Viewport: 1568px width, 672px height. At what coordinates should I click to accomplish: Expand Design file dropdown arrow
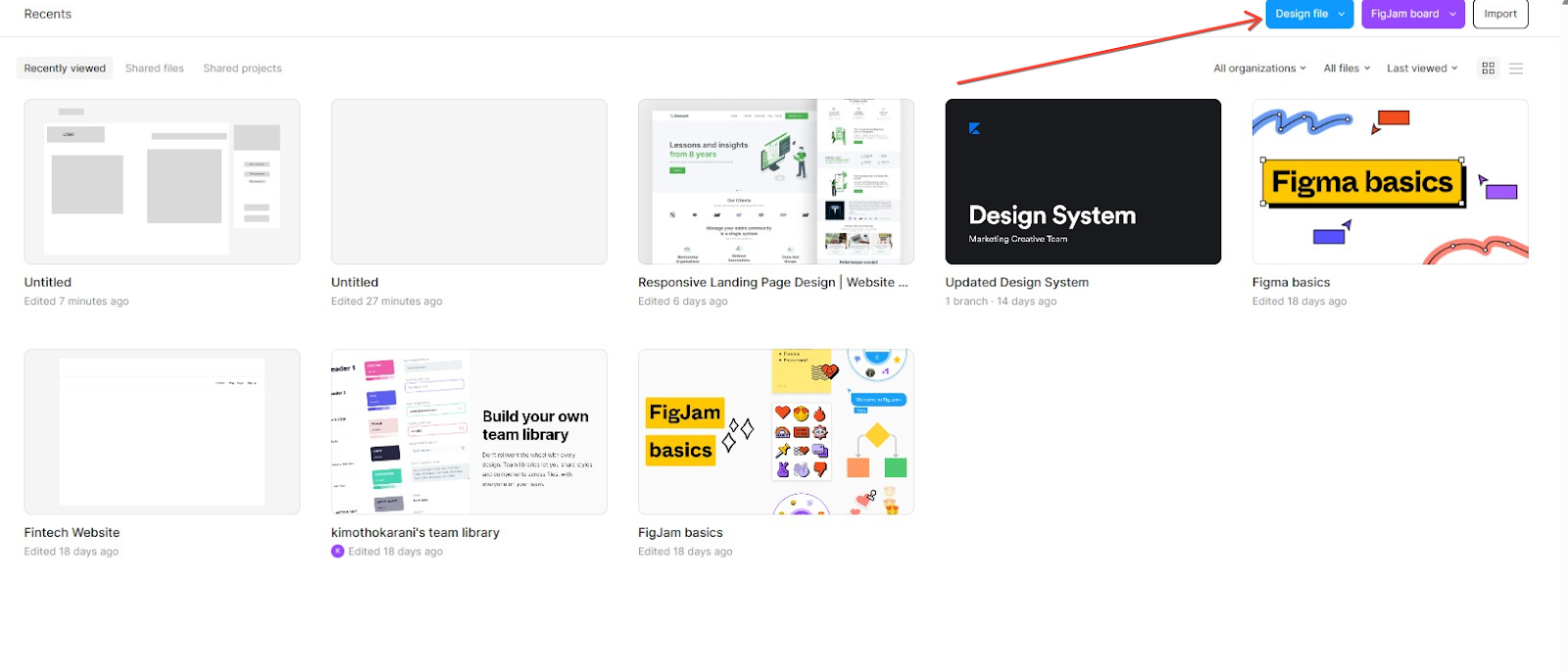[1342, 14]
